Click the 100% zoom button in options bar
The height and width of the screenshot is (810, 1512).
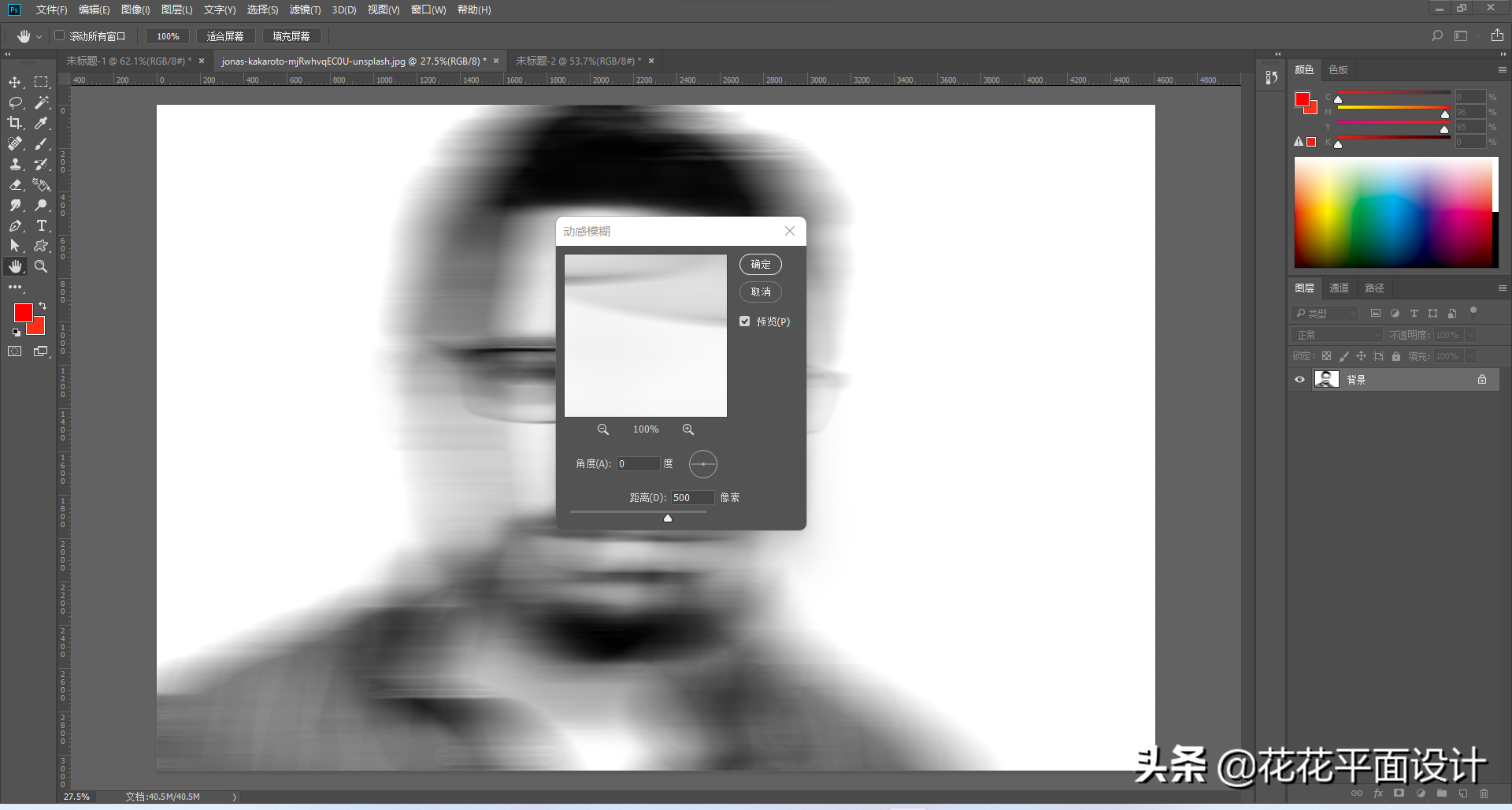(168, 36)
